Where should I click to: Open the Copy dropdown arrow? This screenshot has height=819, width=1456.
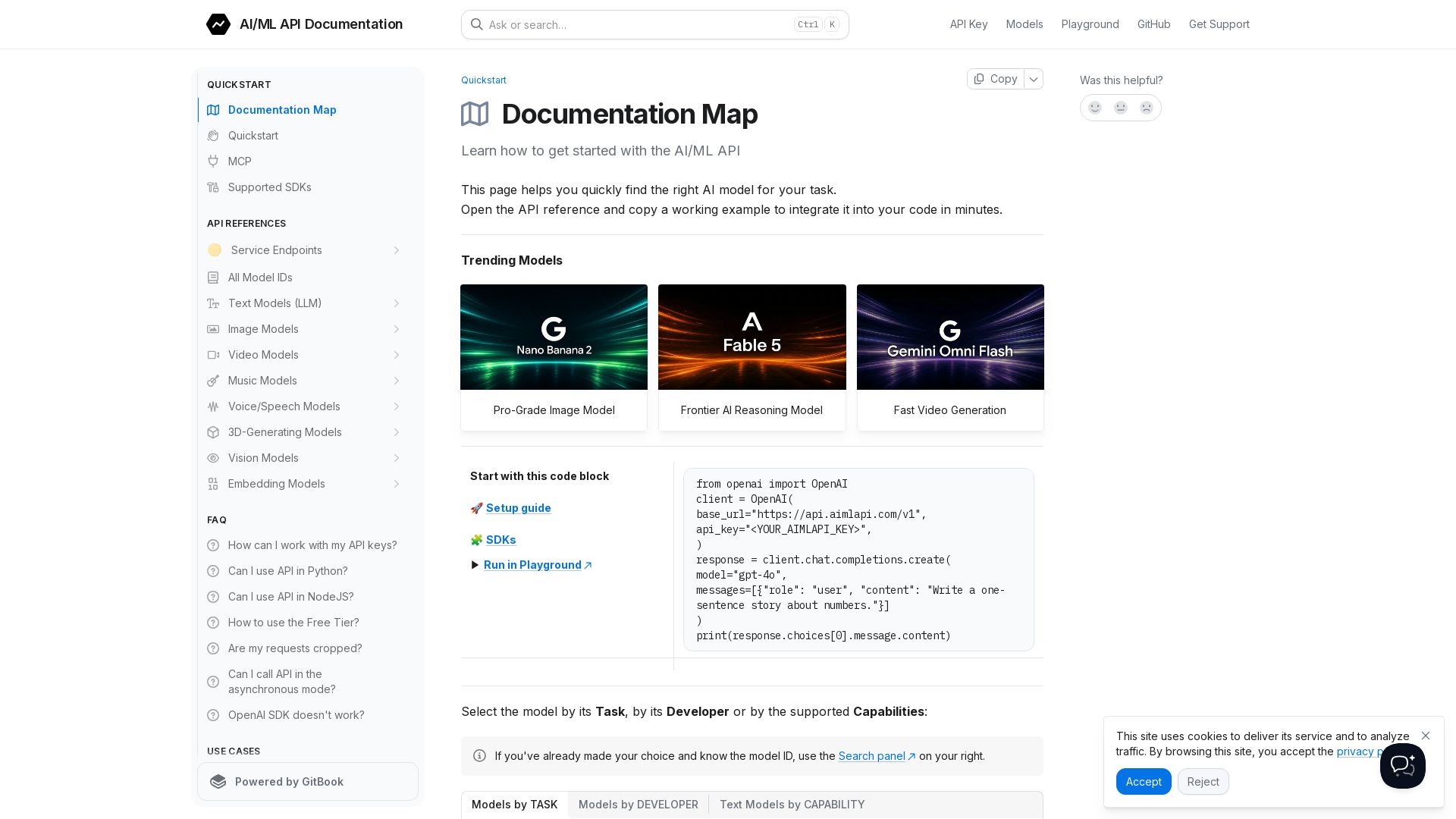(x=1034, y=79)
